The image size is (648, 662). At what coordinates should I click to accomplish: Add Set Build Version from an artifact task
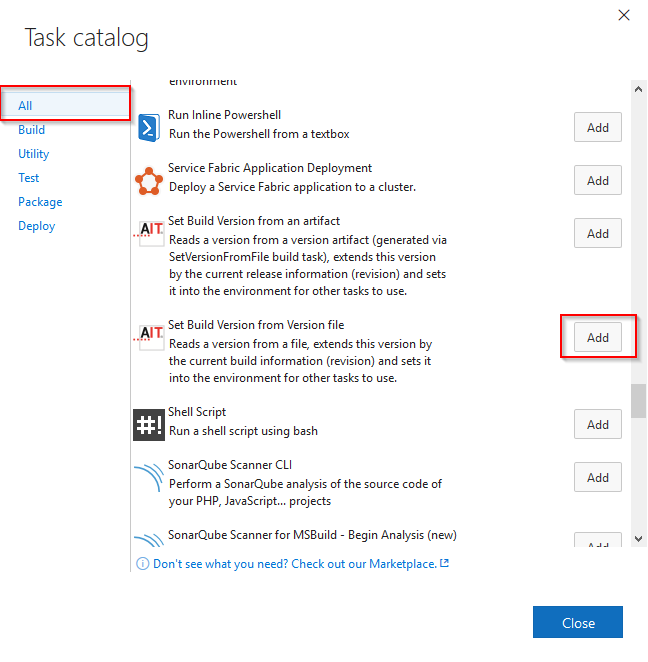coord(598,233)
